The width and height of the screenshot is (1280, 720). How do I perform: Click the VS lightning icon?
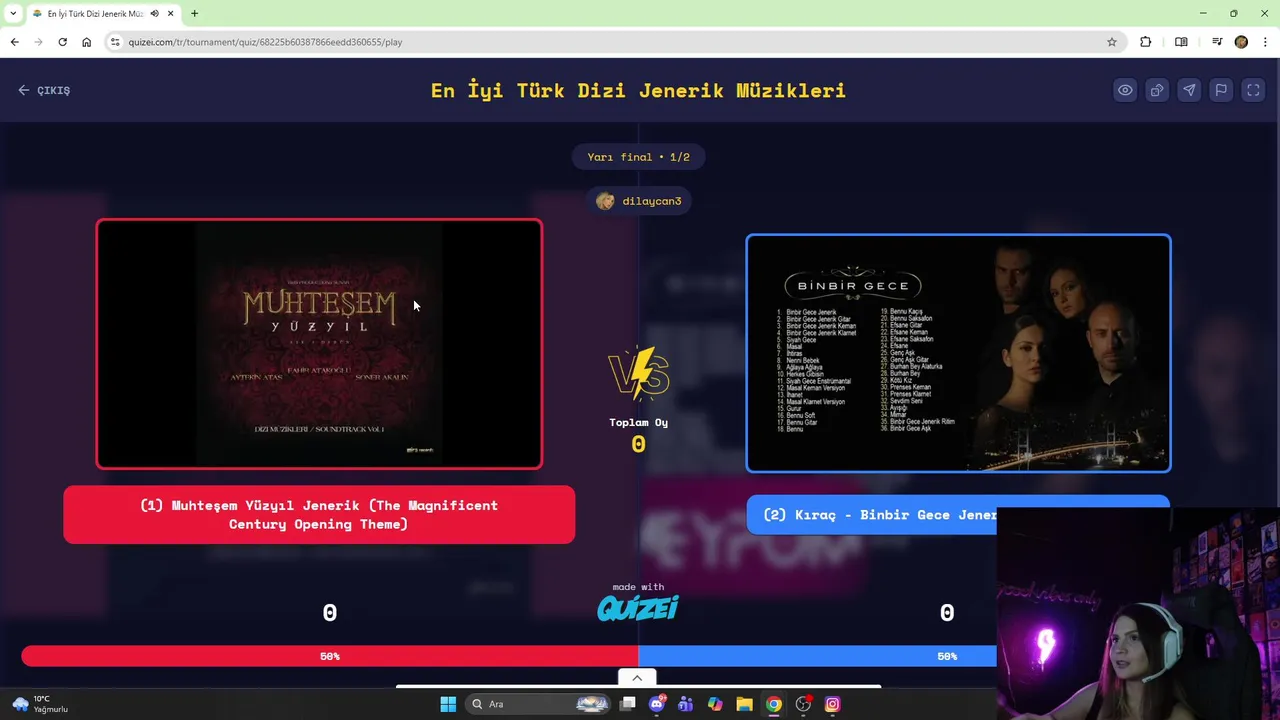(x=639, y=372)
